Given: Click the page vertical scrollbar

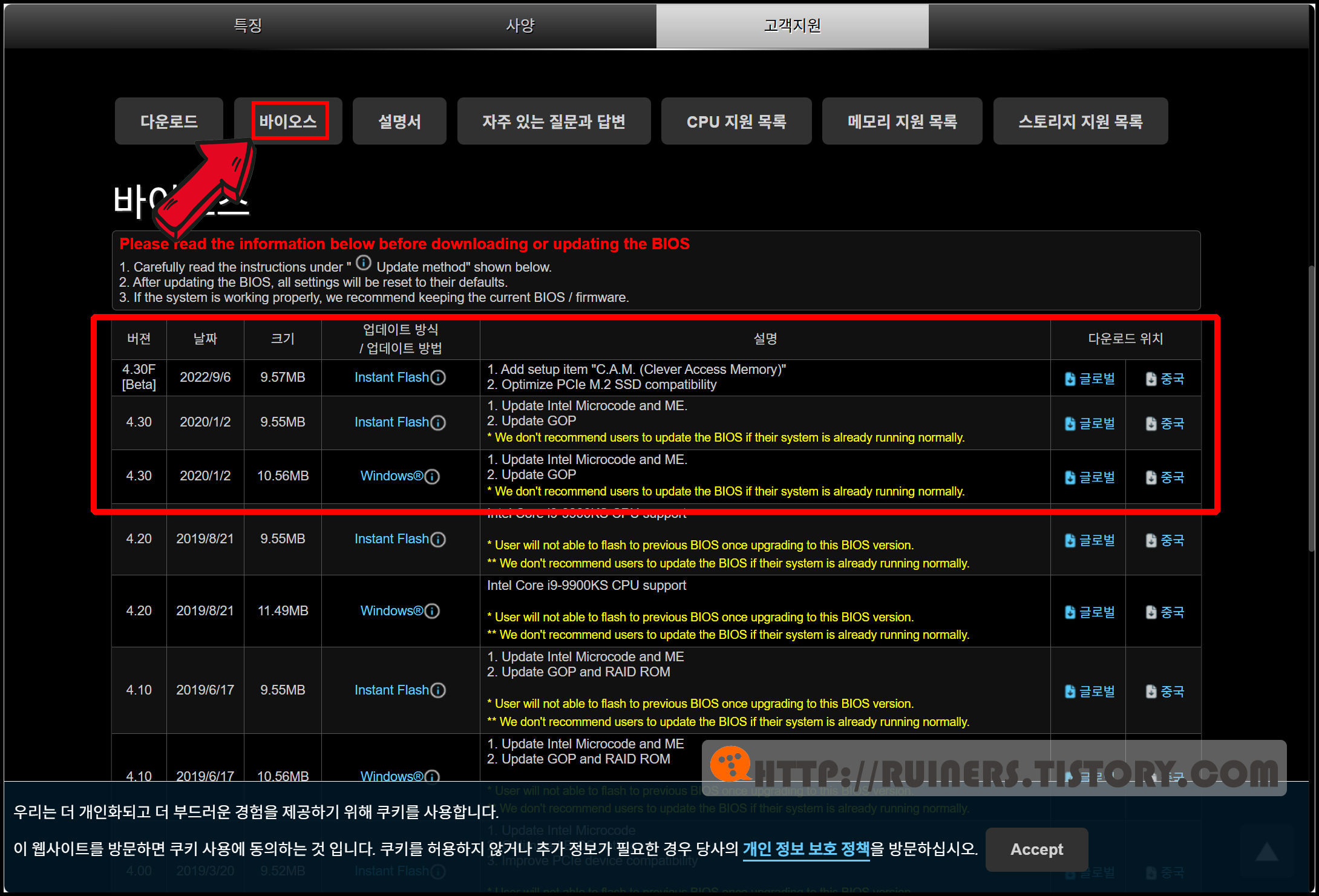Looking at the screenshot, I should coord(1312,408).
